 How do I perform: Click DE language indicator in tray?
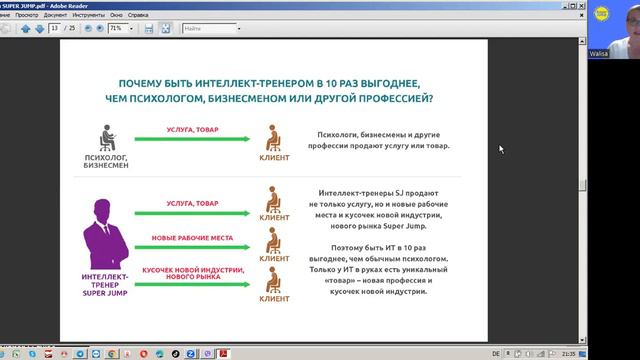click(x=496, y=354)
